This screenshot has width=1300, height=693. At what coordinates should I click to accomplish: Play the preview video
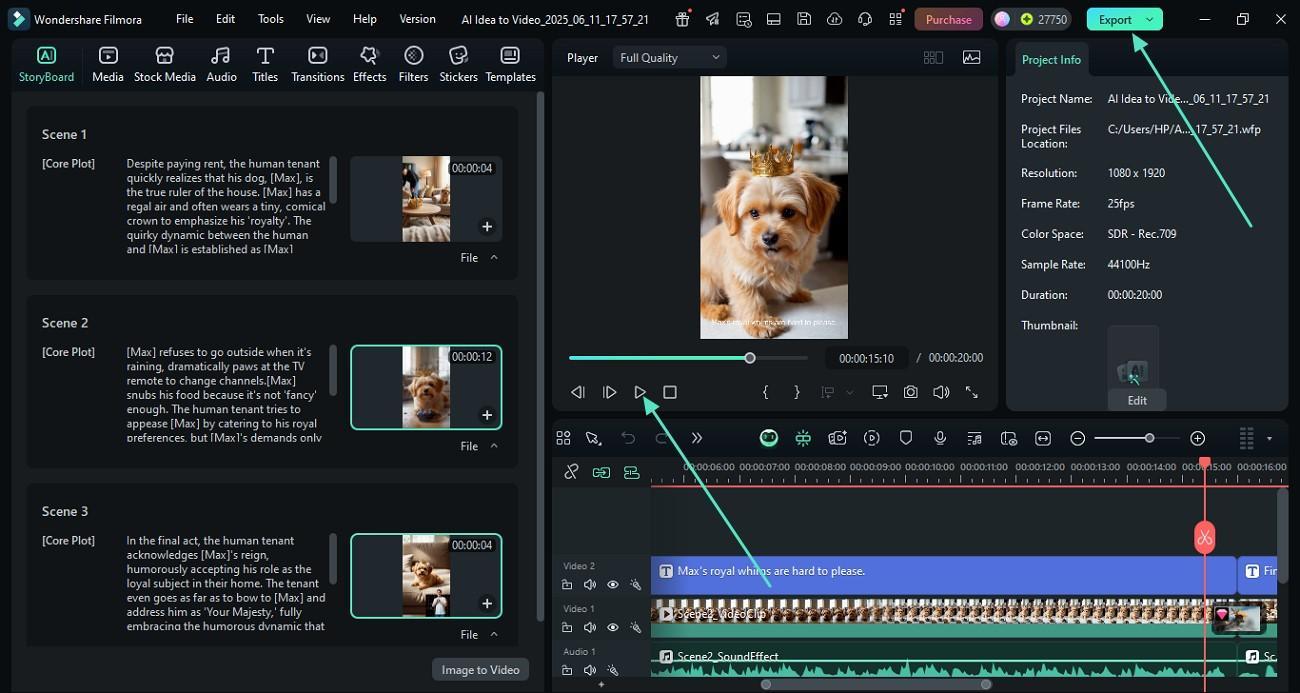click(640, 392)
